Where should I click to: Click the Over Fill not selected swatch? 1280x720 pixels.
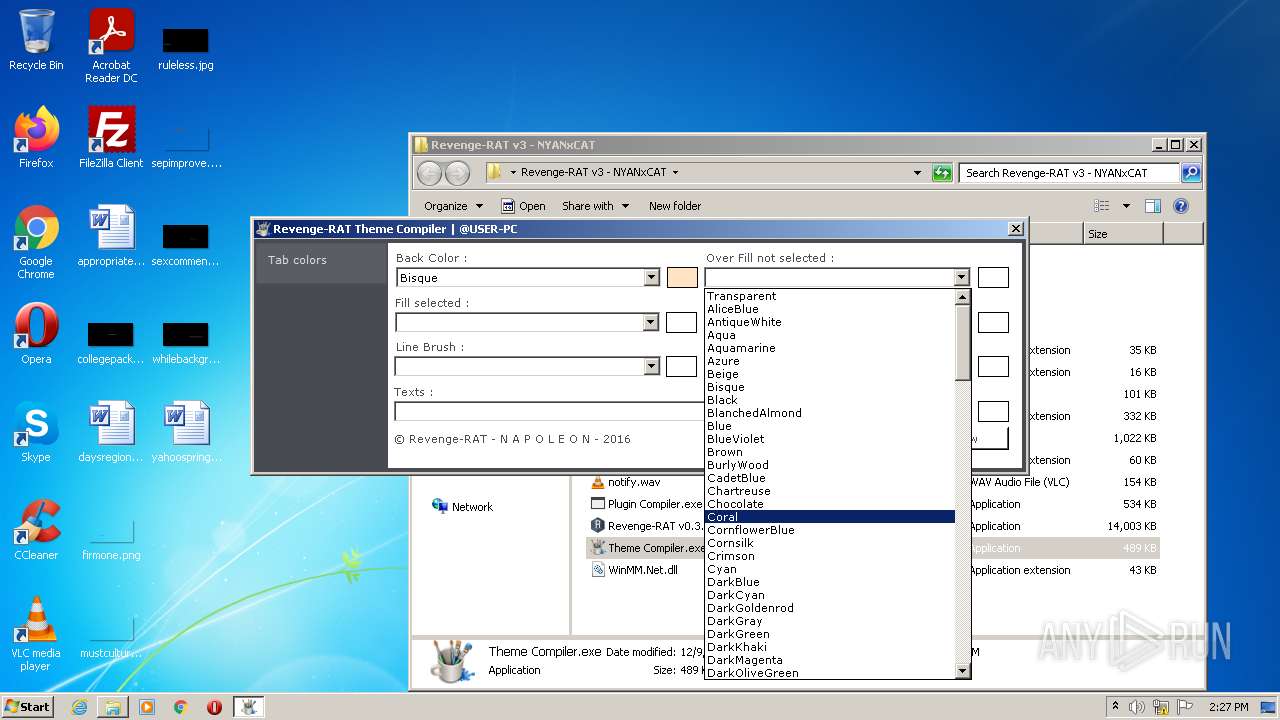(x=993, y=278)
